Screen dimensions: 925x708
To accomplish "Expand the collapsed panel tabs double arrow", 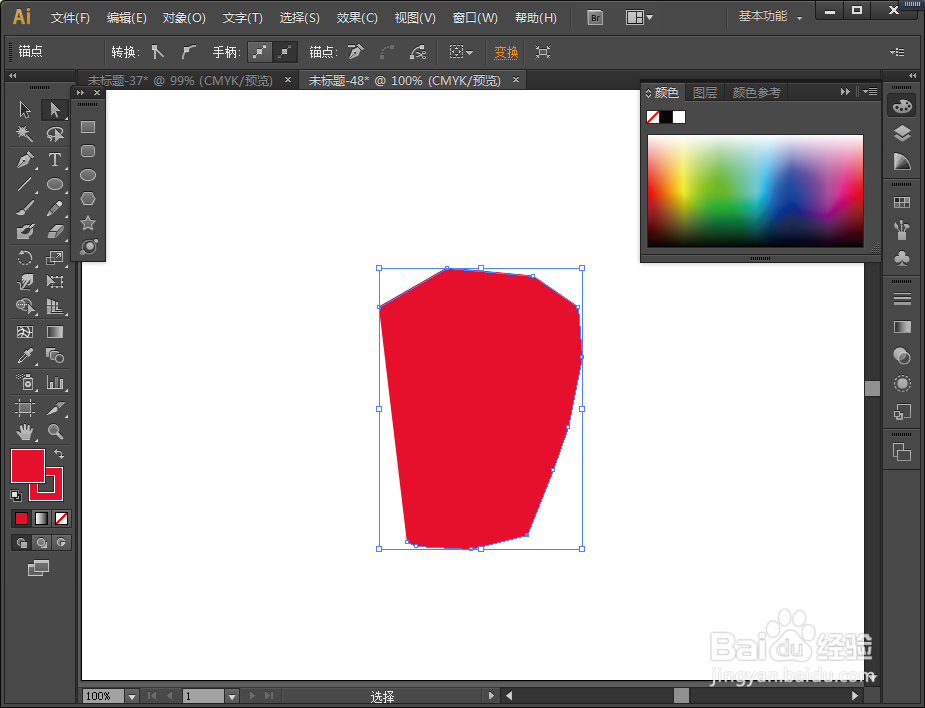I will (x=845, y=92).
